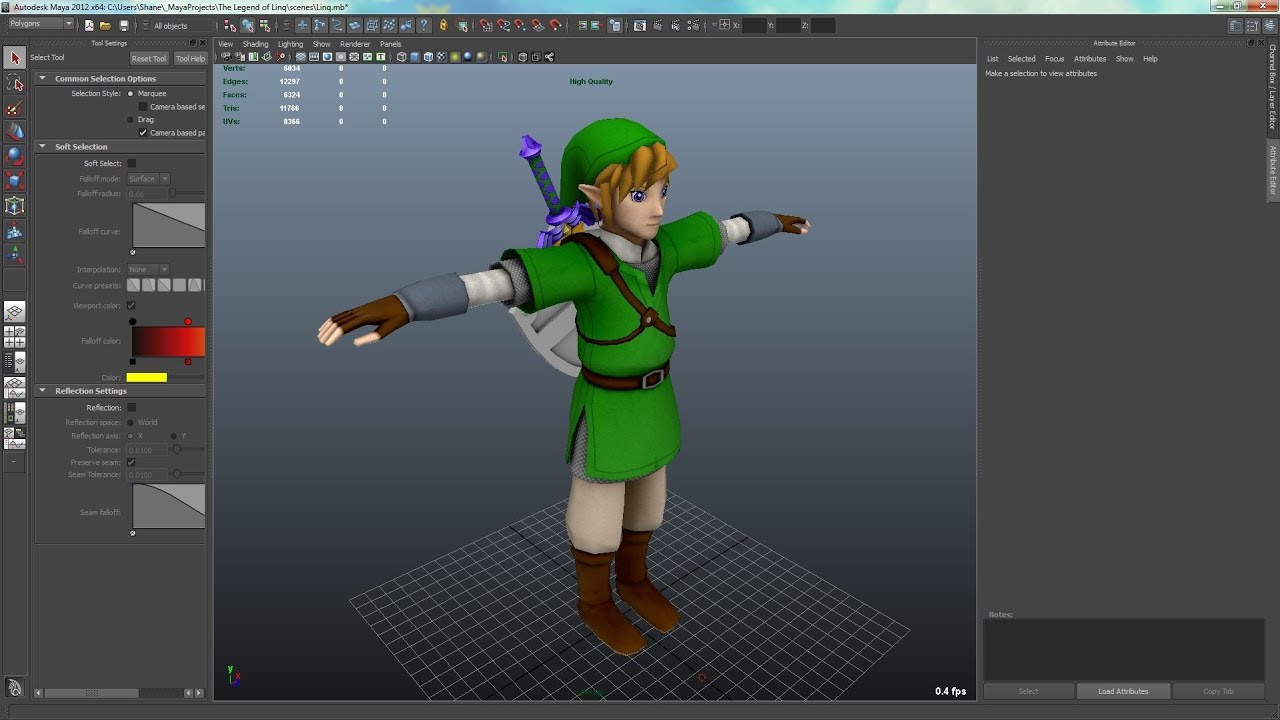Open the Interpolation None dropdown

pos(148,270)
